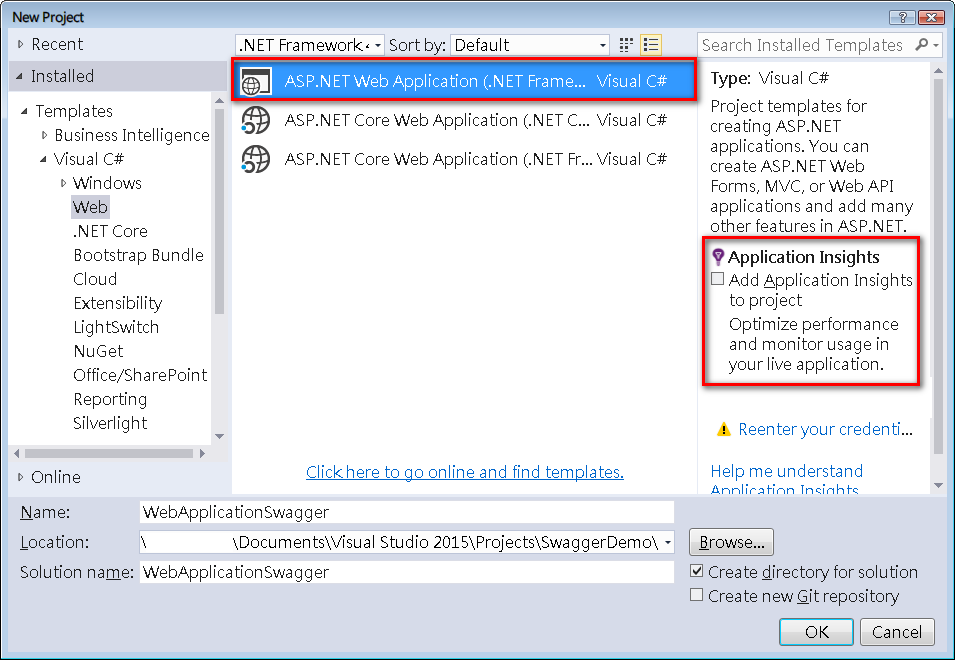Click the Application Insights lightbulb icon
Image resolution: width=955 pixels, height=660 pixels.
pyautogui.click(x=718, y=257)
